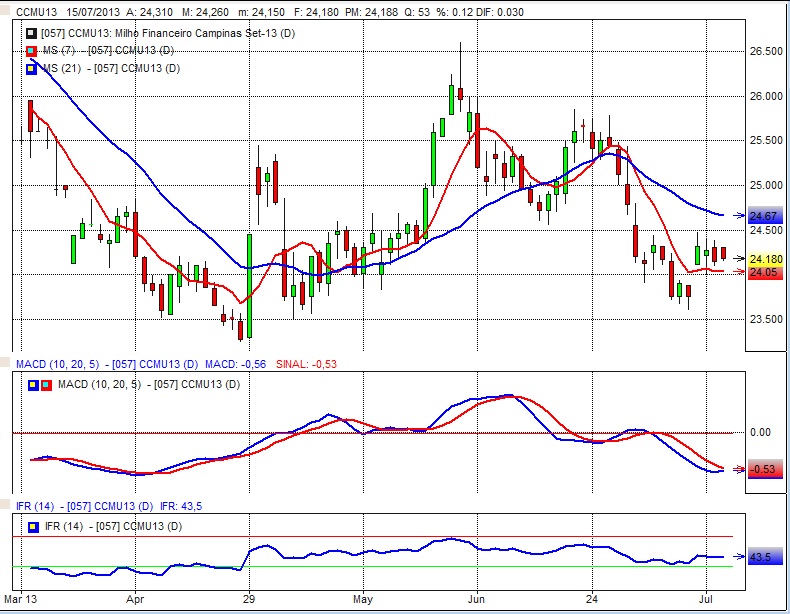
Task: Click the 26.500 level on price axis
Action: (764, 51)
